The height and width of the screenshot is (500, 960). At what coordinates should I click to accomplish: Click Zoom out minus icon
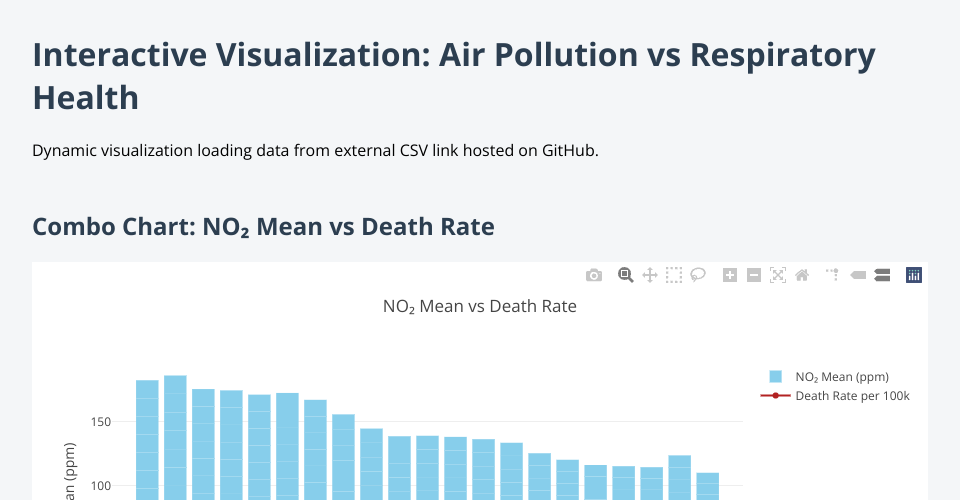[x=754, y=275]
